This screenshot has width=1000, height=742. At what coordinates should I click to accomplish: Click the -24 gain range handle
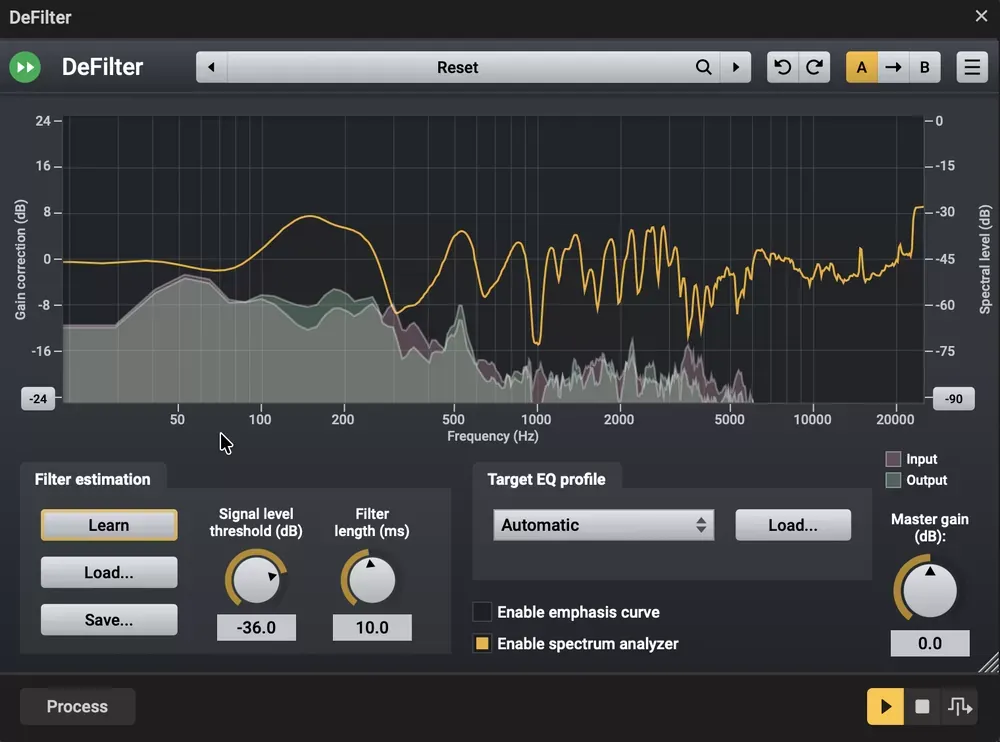pyautogui.click(x=38, y=399)
